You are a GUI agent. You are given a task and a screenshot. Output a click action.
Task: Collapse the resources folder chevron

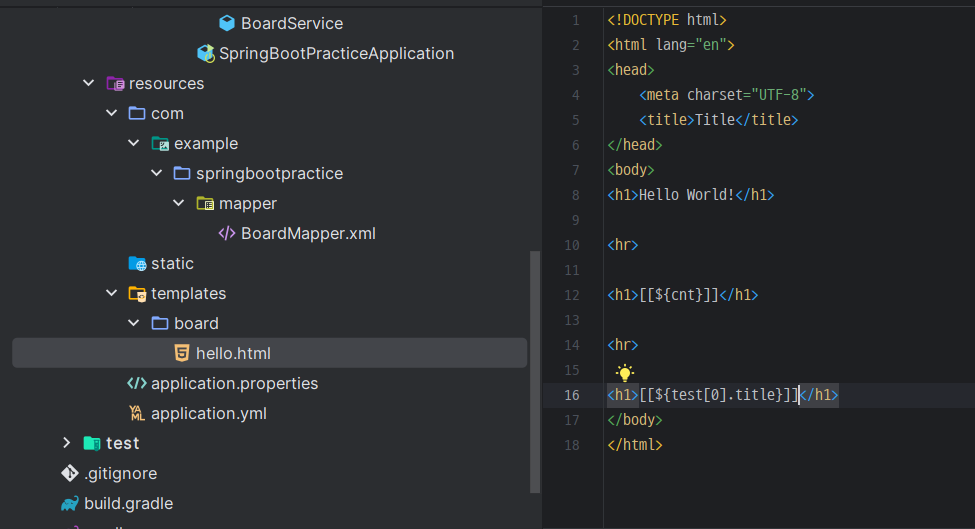pos(89,83)
